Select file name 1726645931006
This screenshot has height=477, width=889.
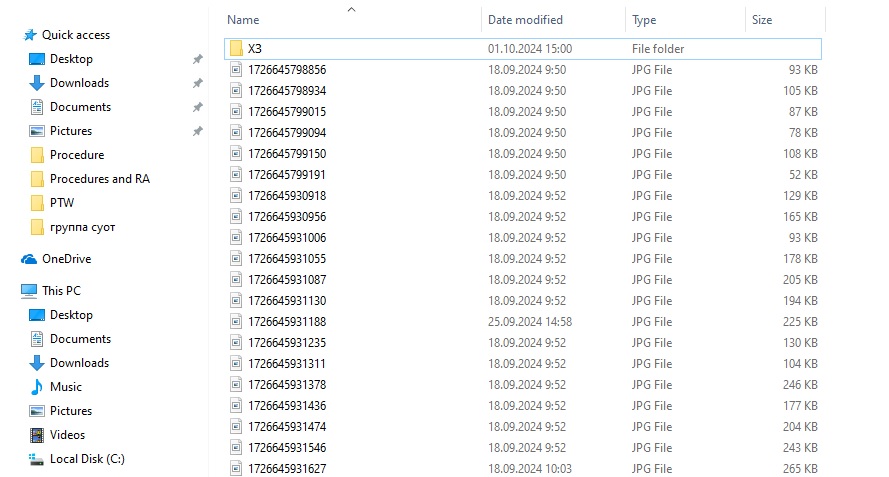[x=287, y=238]
